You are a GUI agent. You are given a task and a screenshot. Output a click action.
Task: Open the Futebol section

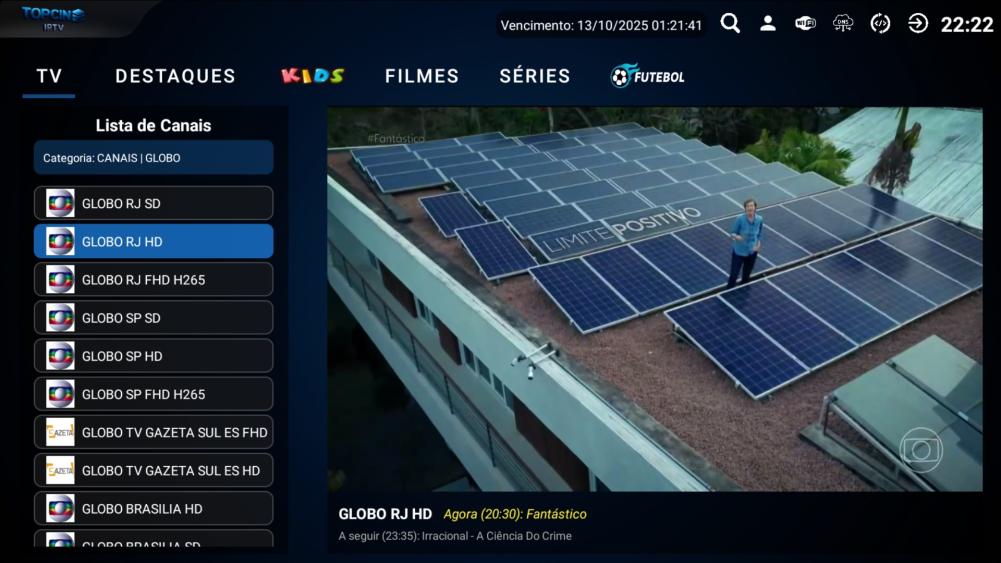click(648, 76)
